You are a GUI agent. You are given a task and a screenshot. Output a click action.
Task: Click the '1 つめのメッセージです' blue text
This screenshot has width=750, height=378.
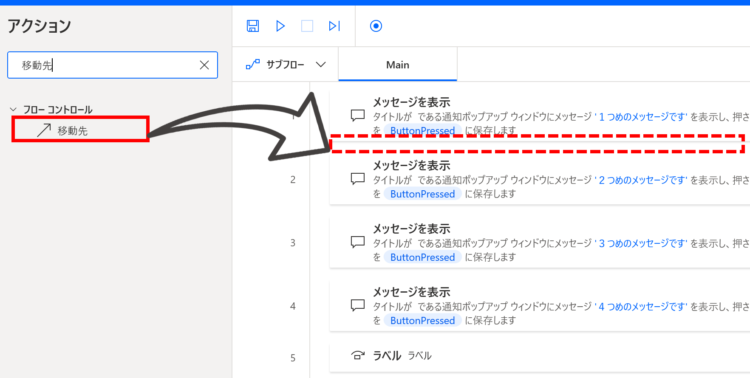(x=641, y=116)
